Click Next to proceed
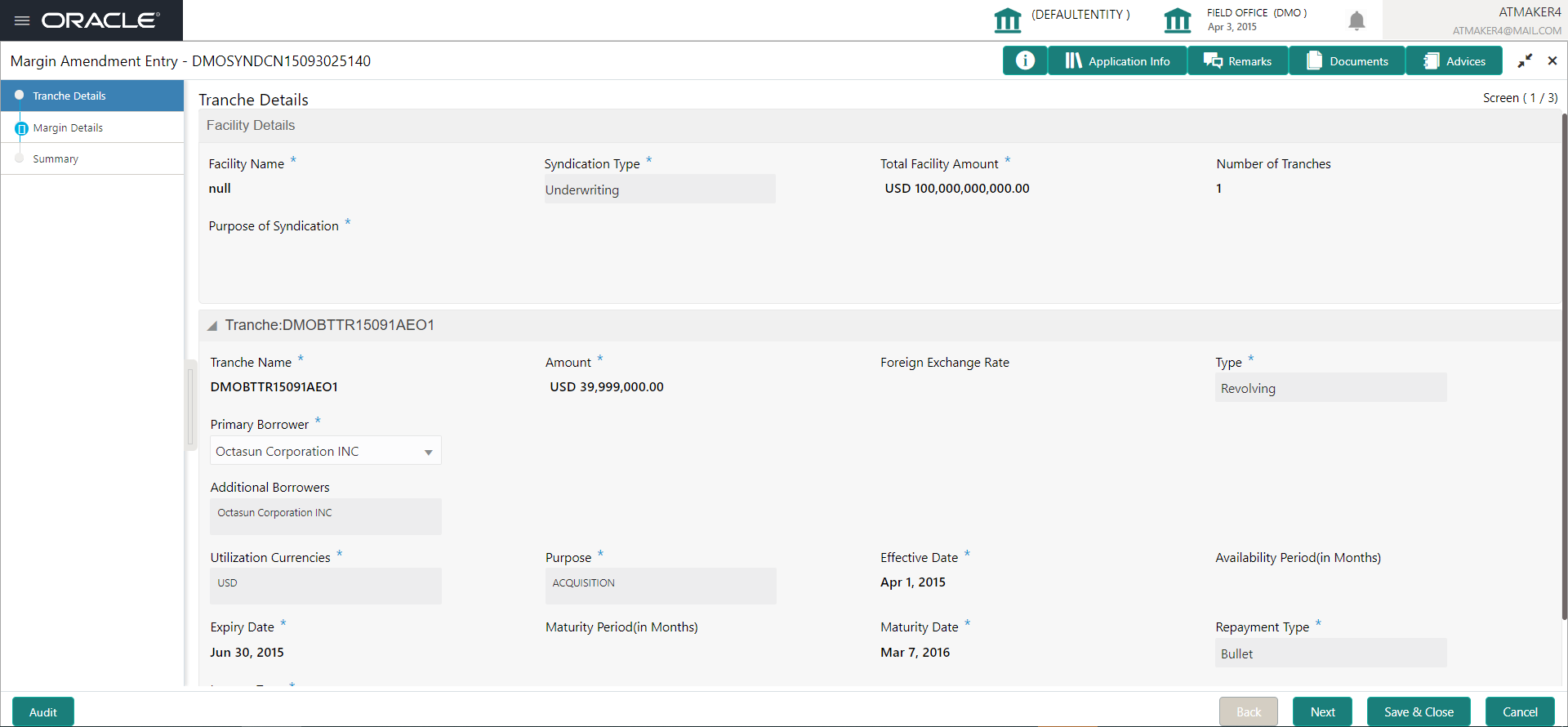This screenshot has height=727, width=1568. click(x=1323, y=712)
